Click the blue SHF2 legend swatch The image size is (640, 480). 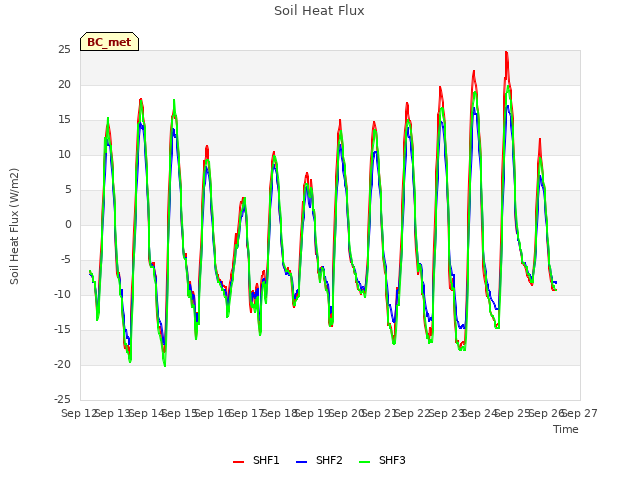click(x=301, y=462)
